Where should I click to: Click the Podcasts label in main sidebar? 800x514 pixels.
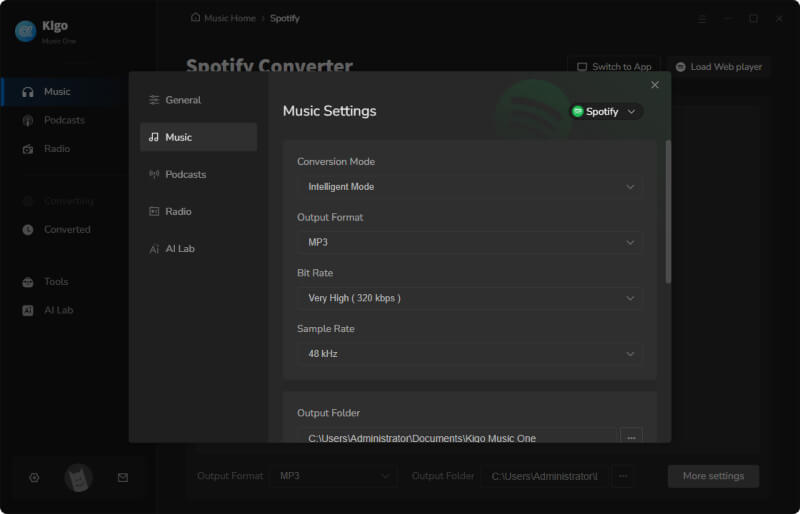tap(64, 120)
